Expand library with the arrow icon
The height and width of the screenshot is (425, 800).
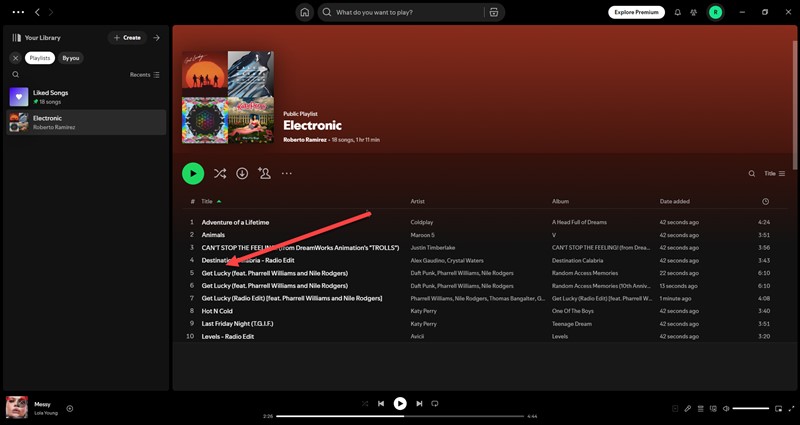click(x=157, y=38)
